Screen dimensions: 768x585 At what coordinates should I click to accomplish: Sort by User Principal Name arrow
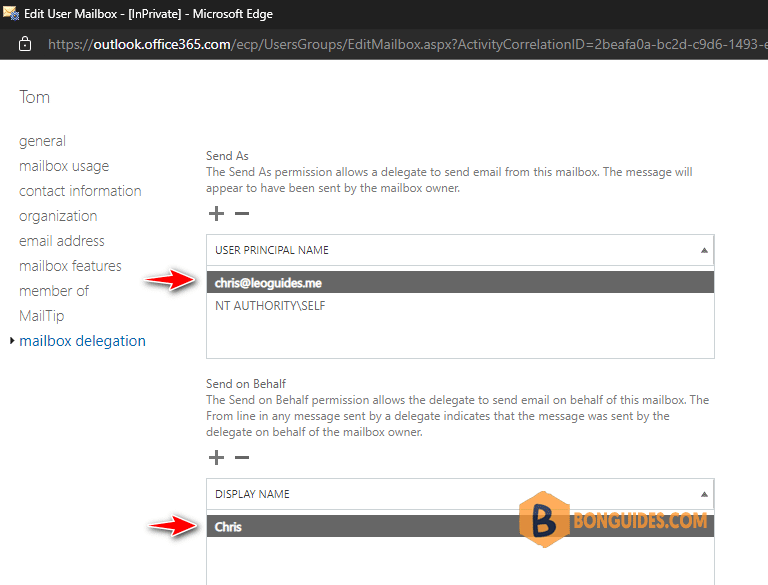coord(704,250)
